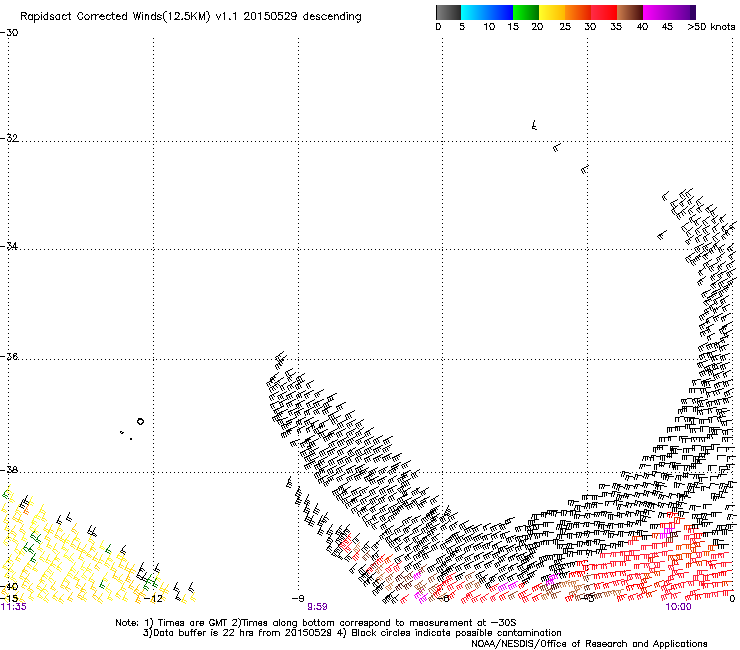Click the '-12' longitude axis label
The height and width of the screenshot is (650, 740).
pyautogui.click(x=153, y=598)
